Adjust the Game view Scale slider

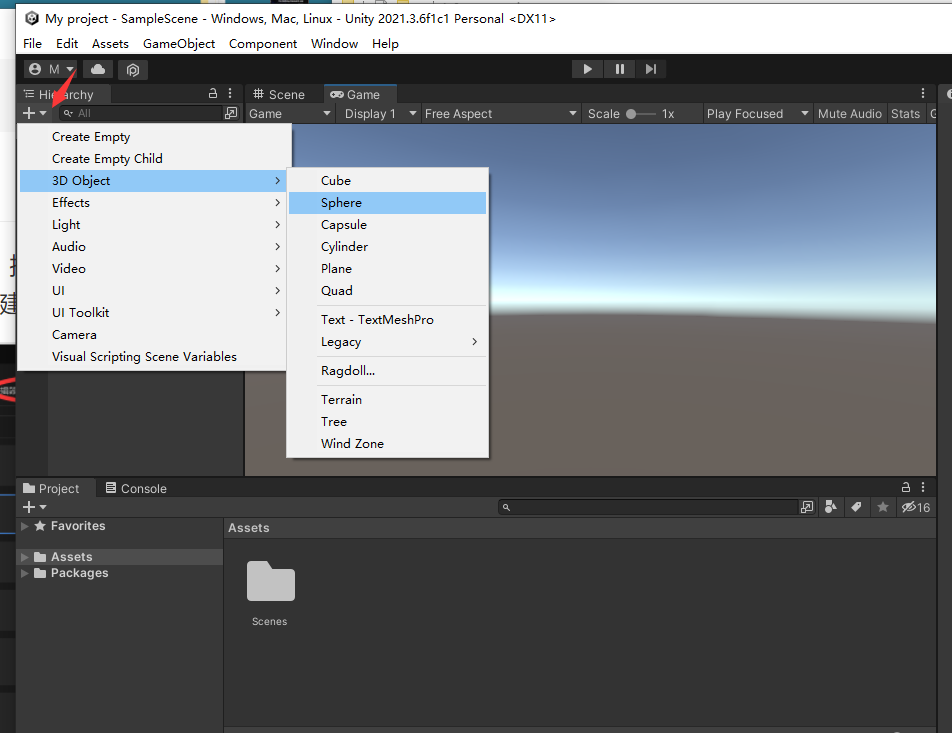point(641,114)
